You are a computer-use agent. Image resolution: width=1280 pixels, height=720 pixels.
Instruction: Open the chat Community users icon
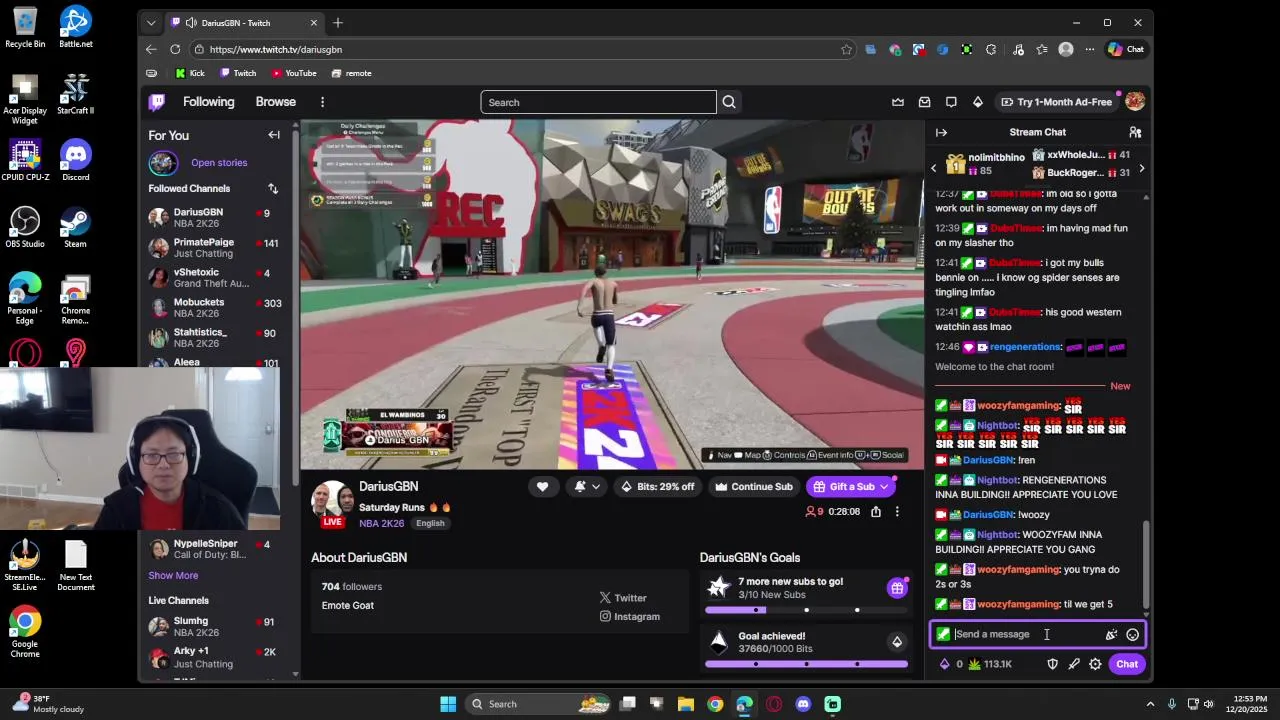coord(1135,132)
